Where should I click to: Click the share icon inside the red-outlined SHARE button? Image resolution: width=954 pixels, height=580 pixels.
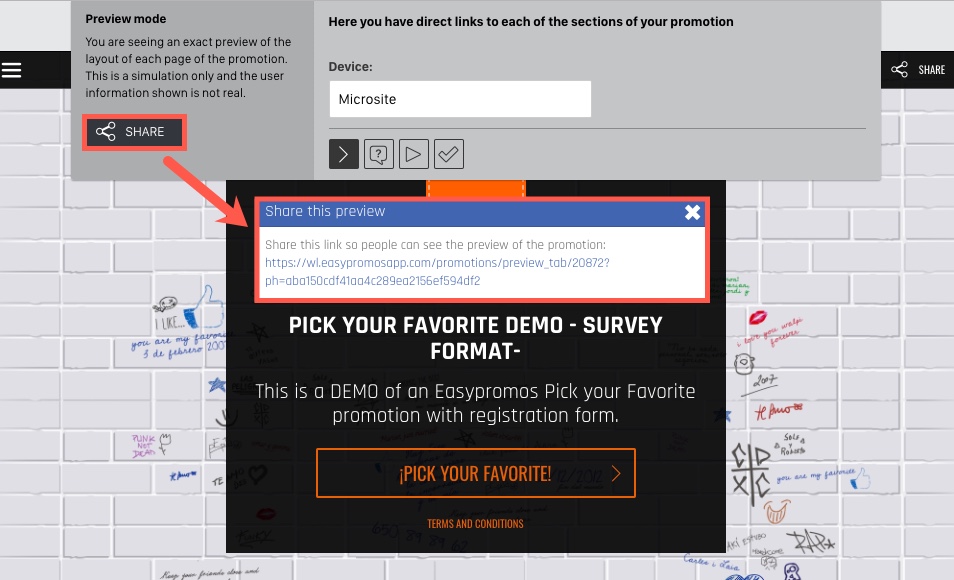(105, 131)
